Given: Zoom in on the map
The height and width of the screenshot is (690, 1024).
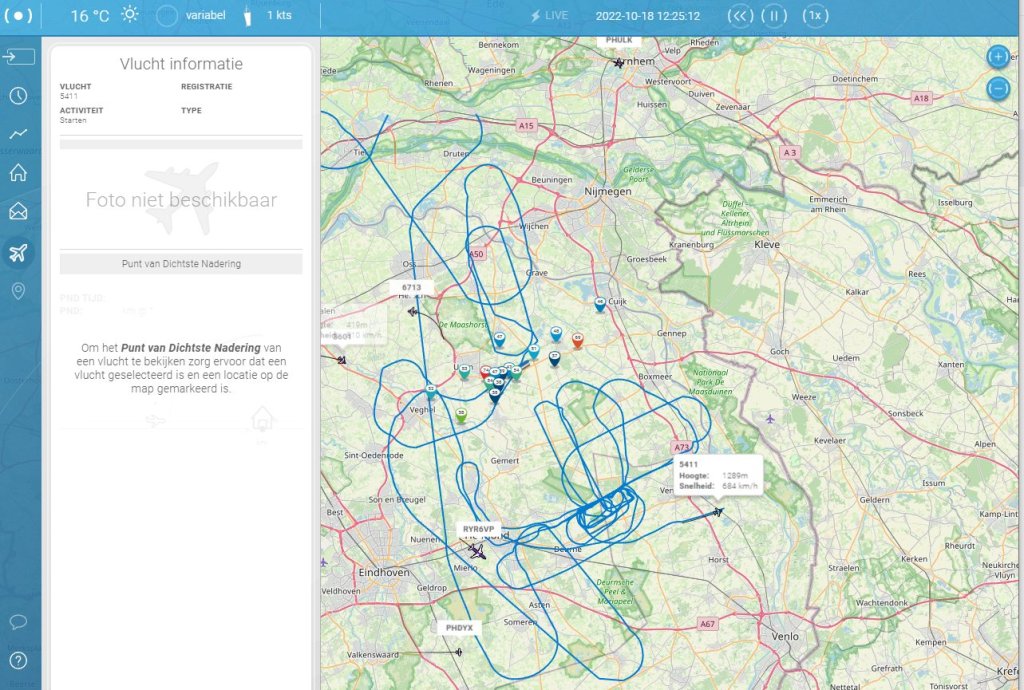Looking at the screenshot, I should [997, 57].
